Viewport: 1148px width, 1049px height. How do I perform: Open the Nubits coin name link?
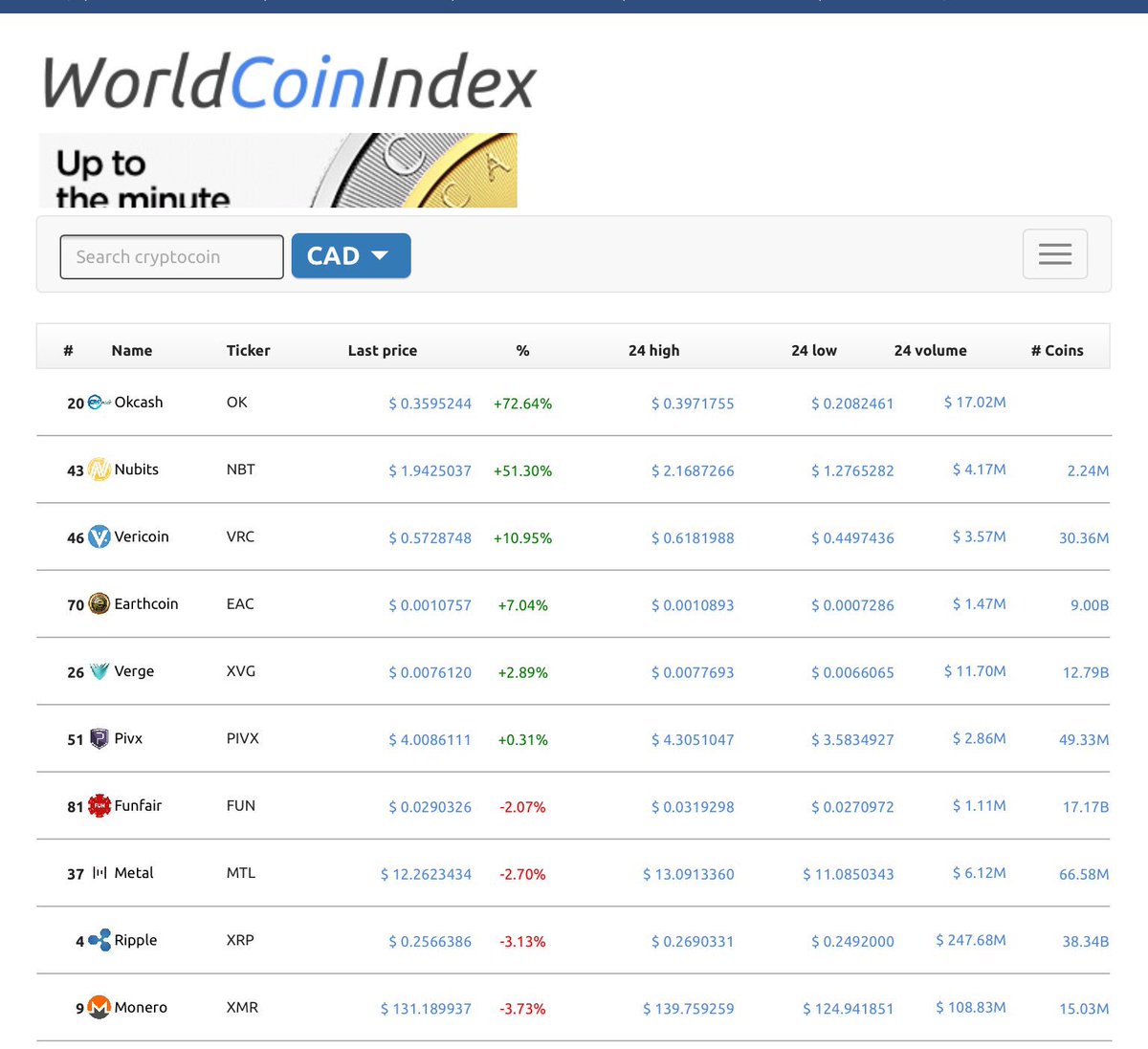pos(137,470)
